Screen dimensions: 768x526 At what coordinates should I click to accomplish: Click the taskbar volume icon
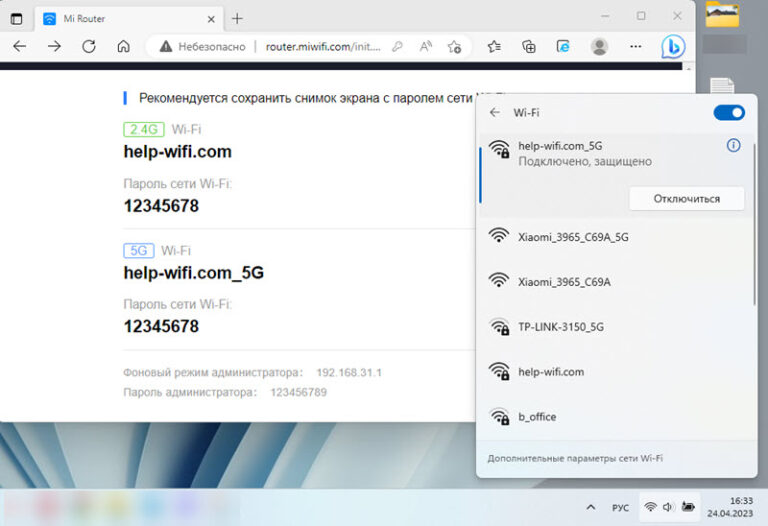click(x=668, y=507)
